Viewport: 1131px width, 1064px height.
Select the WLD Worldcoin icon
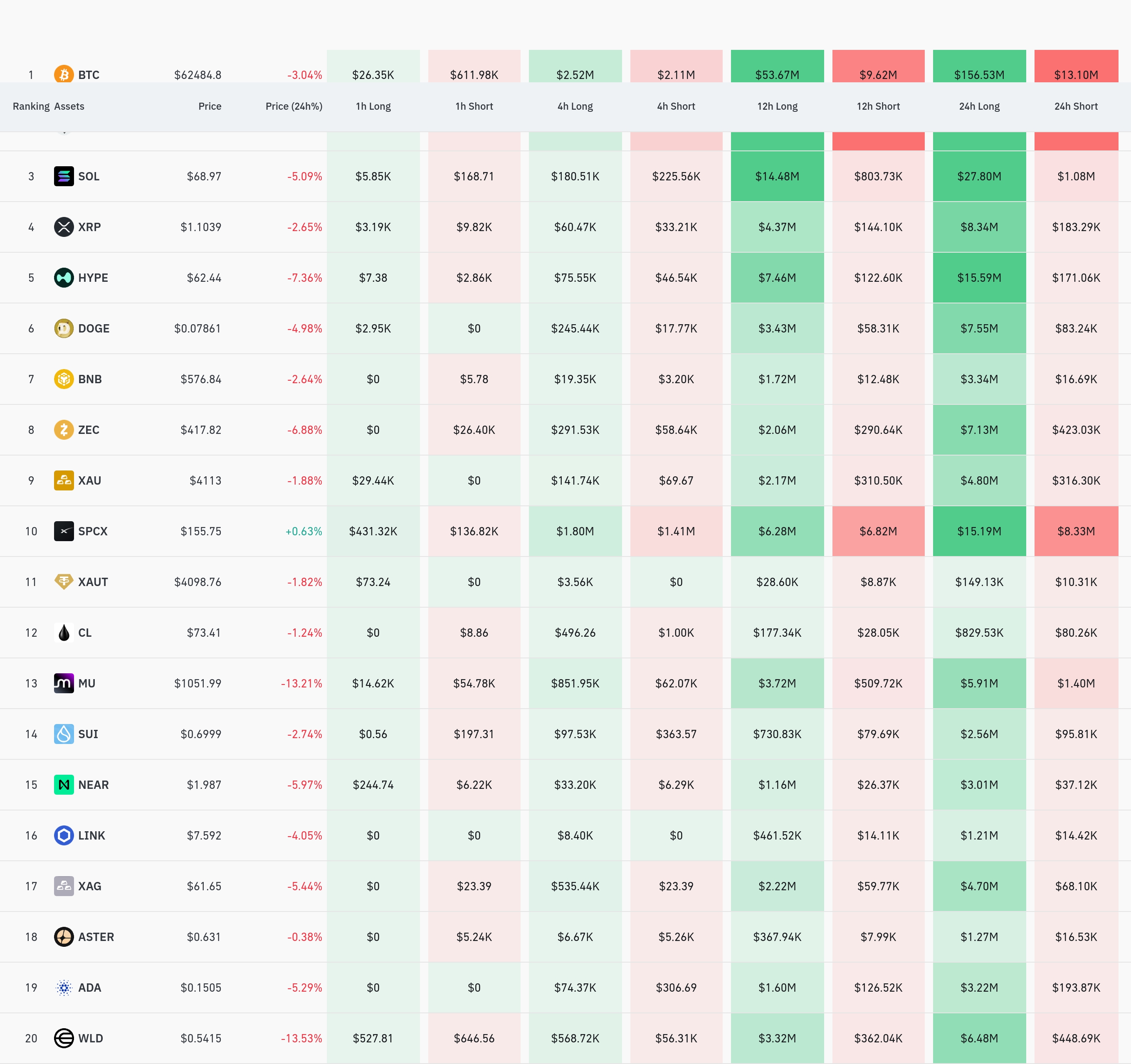pos(64,1038)
